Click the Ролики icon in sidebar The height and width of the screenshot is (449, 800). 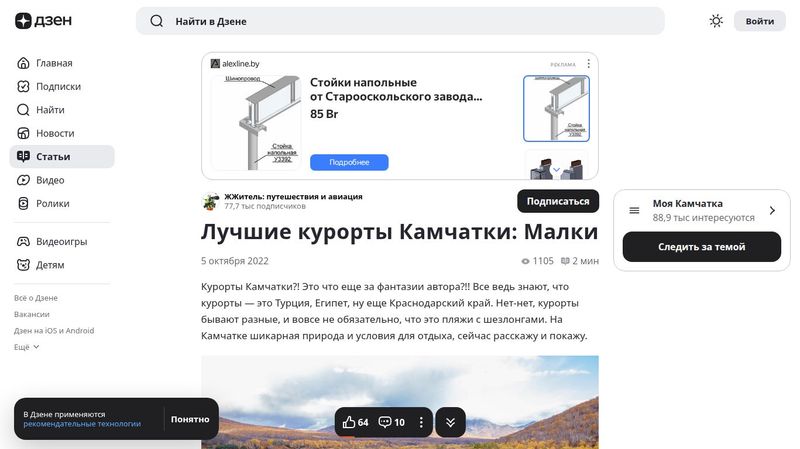click(23, 204)
